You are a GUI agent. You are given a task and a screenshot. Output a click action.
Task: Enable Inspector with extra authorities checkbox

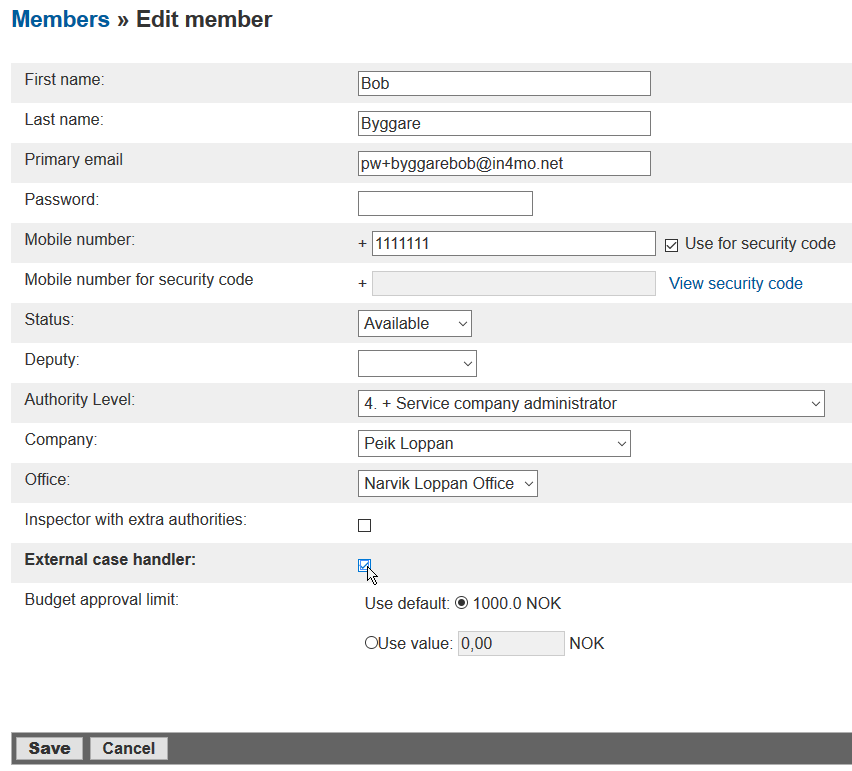(x=364, y=525)
